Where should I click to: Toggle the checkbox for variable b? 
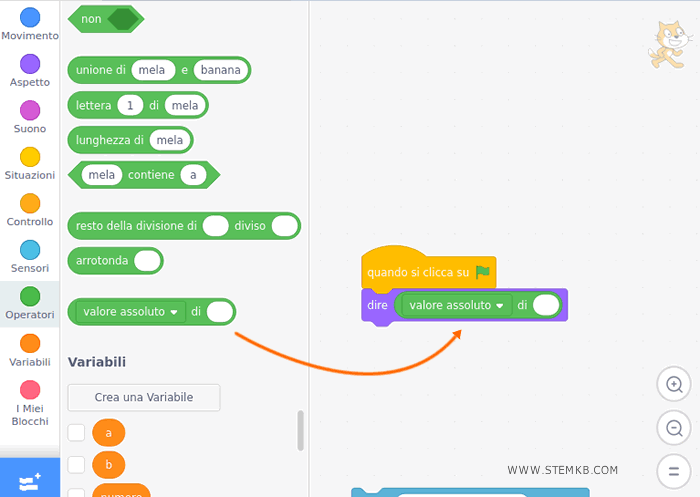tap(76, 465)
